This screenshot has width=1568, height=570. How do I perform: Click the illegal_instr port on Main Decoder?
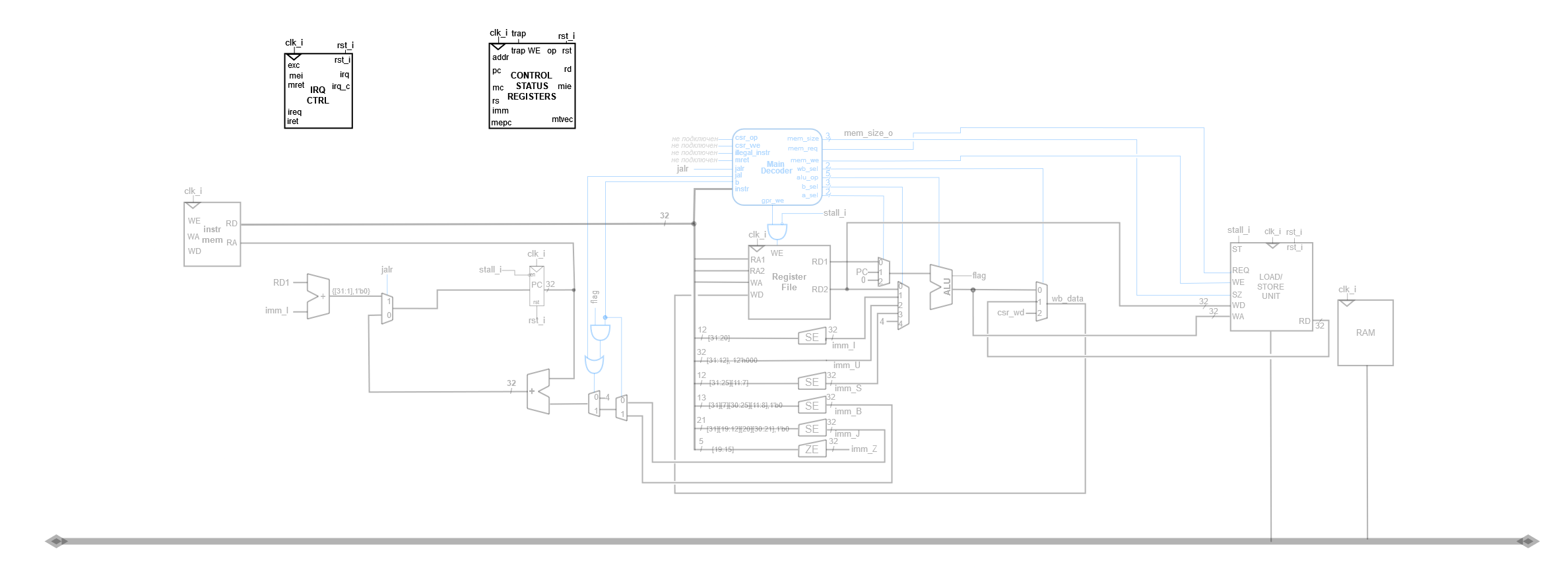752,152
